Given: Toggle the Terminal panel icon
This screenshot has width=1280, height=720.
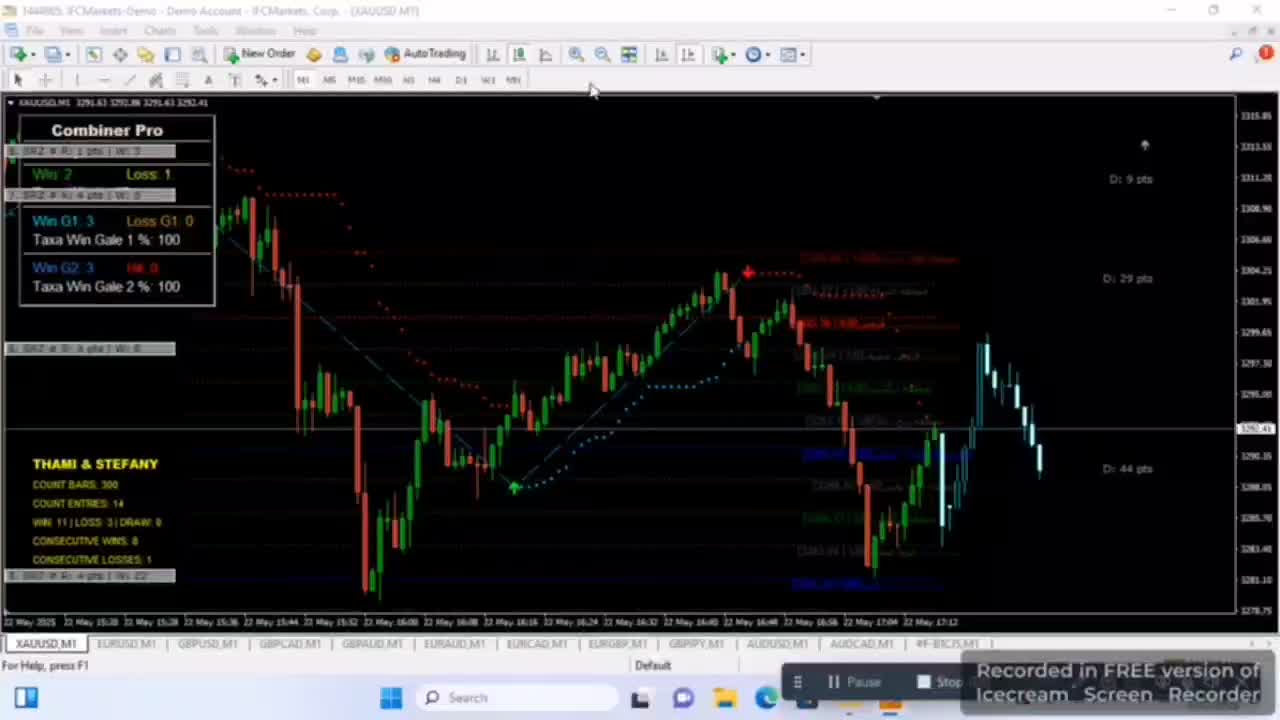Looking at the screenshot, I should point(172,54).
